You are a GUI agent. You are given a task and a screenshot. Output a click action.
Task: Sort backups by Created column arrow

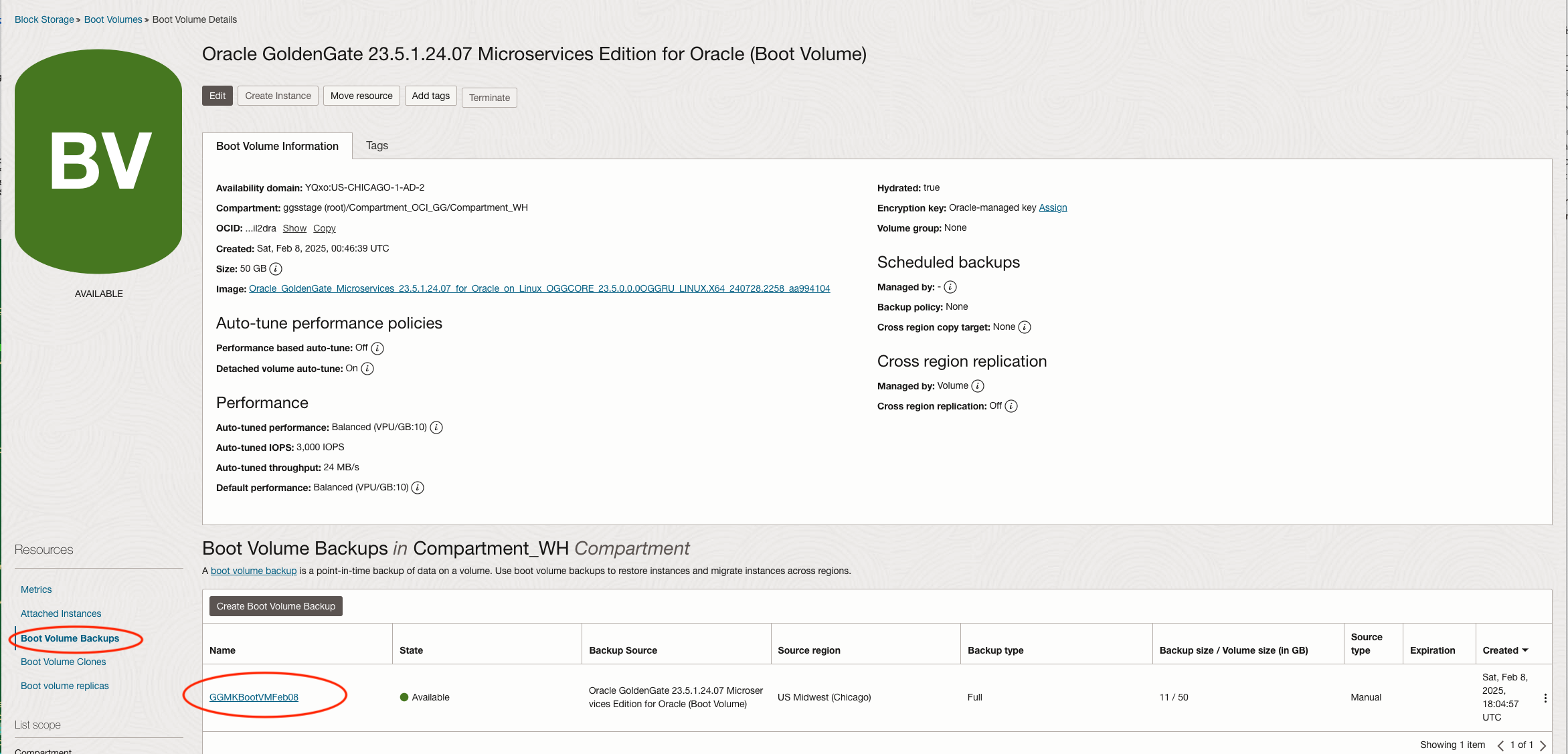(x=1525, y=650)
